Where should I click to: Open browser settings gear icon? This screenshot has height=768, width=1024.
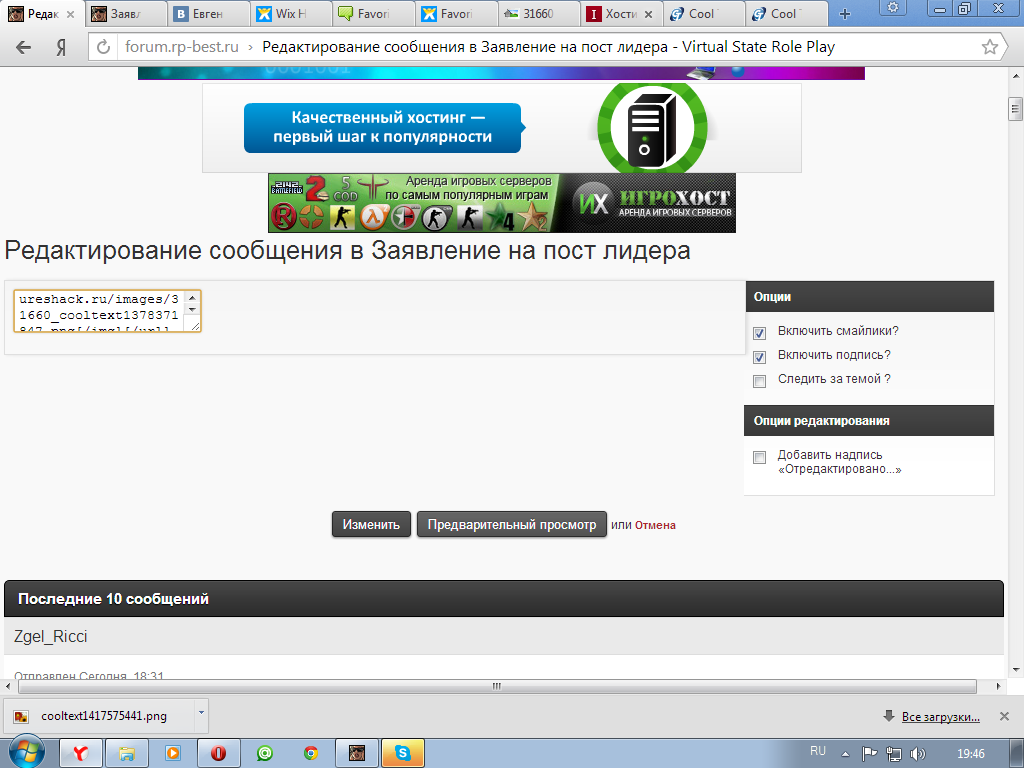click(893, 8)
